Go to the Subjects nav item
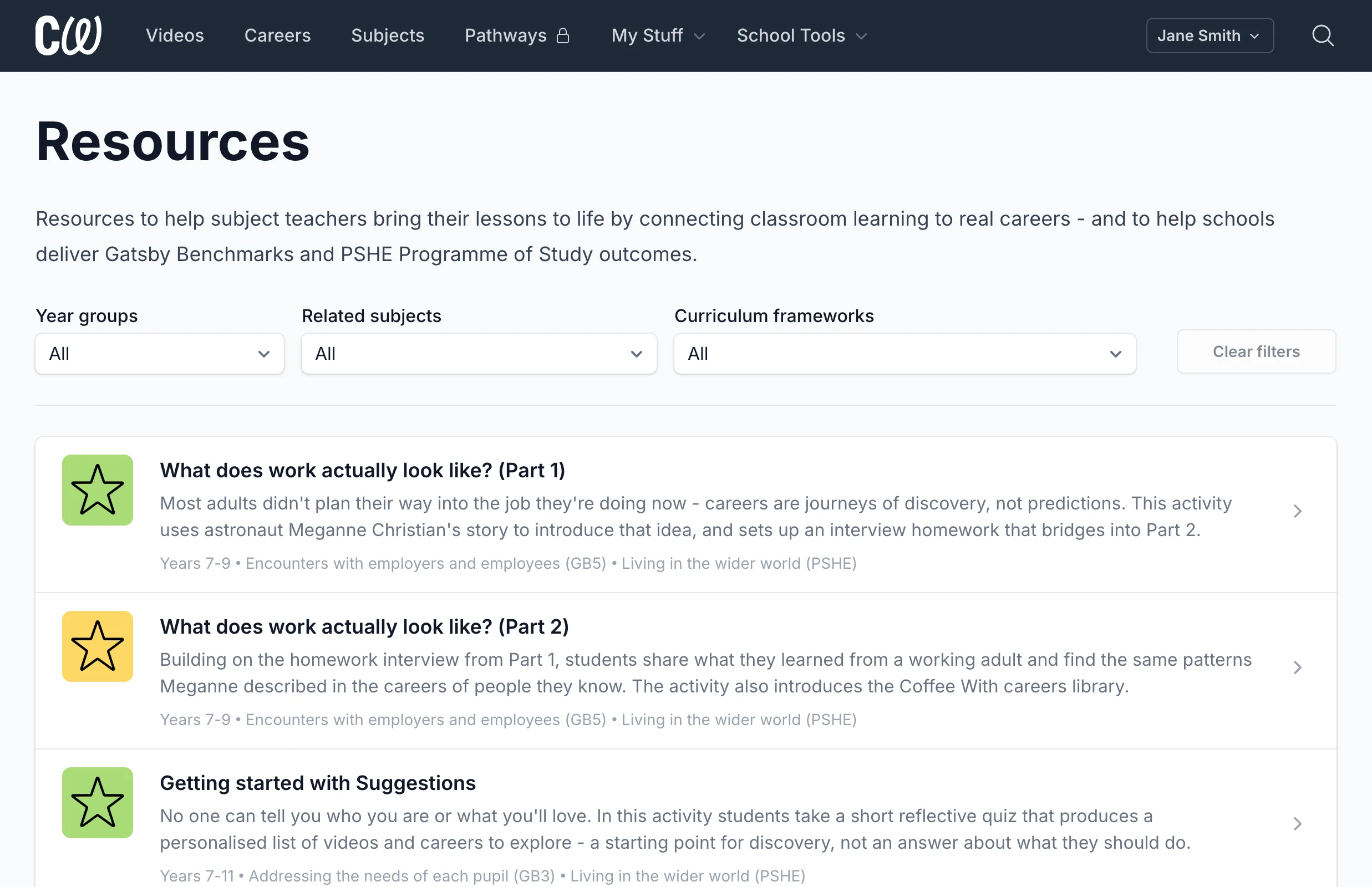 [x=388, y=35]
